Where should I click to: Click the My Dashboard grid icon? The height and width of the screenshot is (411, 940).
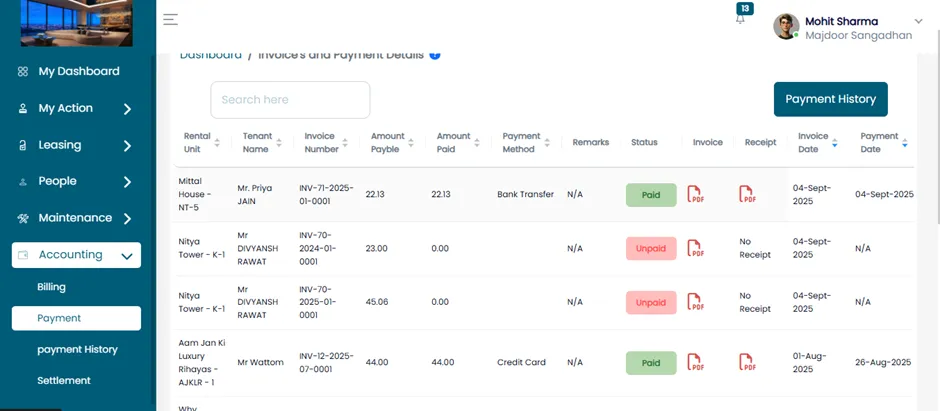tap(23, 72)
